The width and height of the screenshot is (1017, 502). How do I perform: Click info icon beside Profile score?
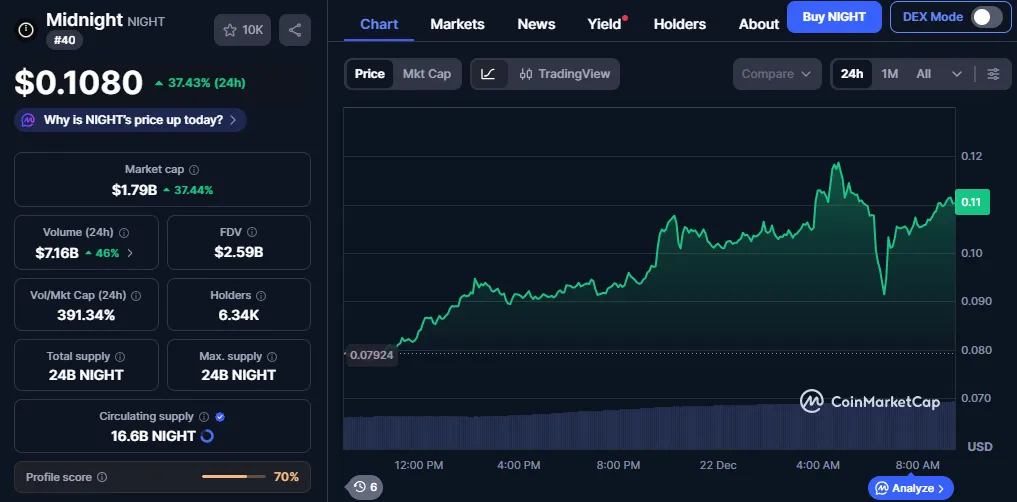pyautogui.click(x=102, y=477)
